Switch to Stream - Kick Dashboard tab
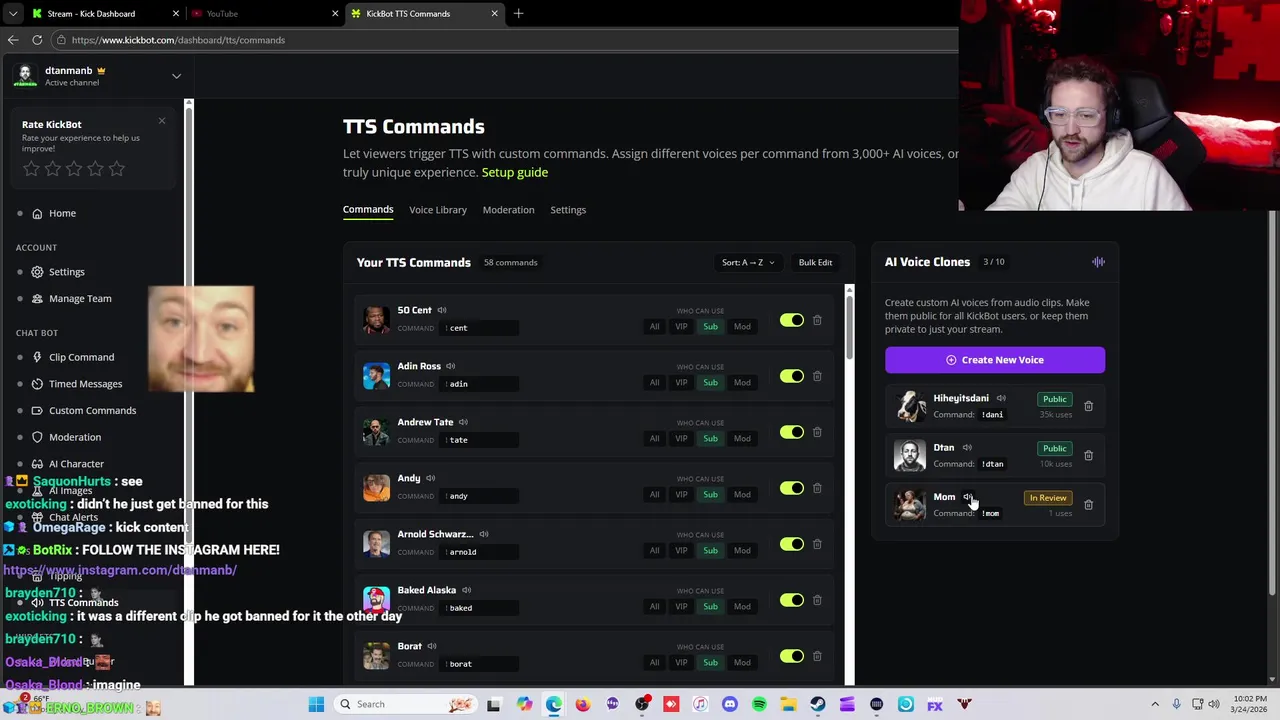This screenshot has width=1280, height=720. tap(105, 13)
